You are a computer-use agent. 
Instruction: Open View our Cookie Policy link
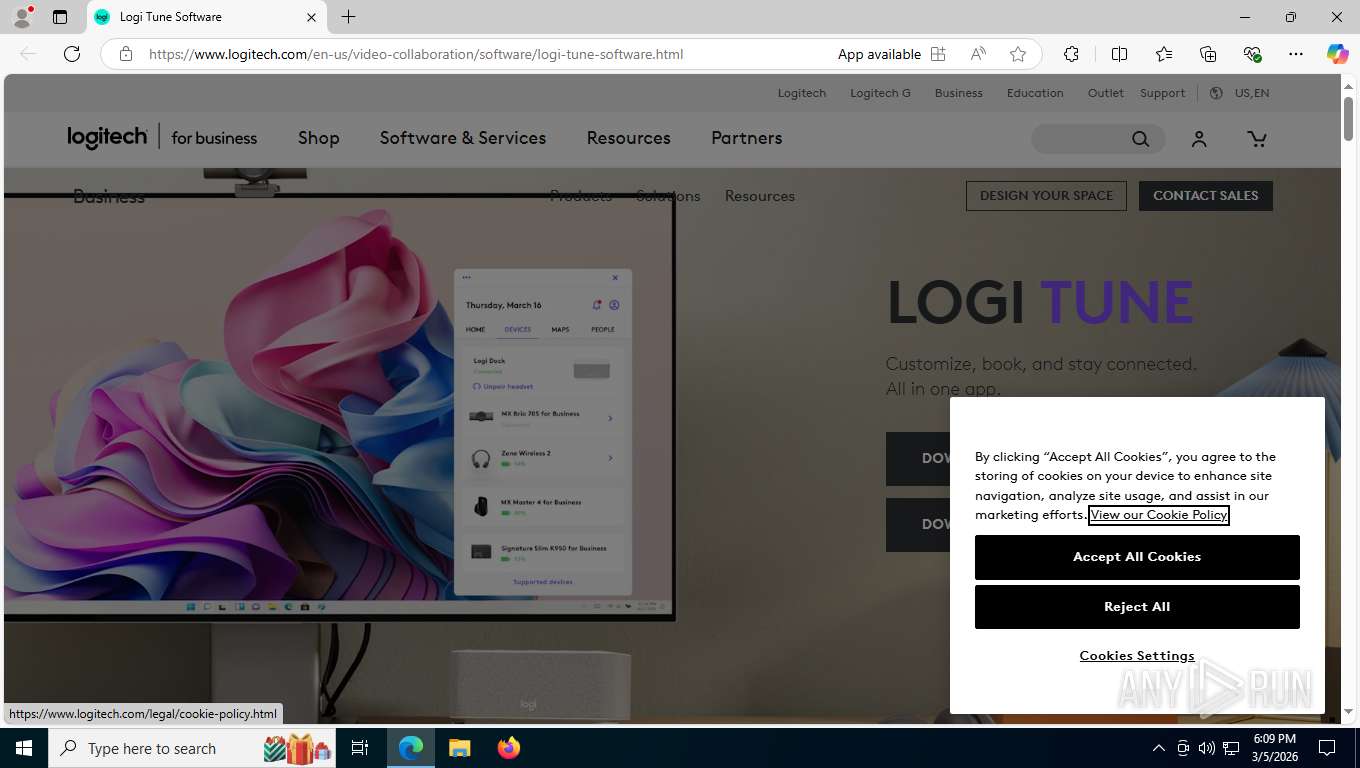(x=1159, y=515)
